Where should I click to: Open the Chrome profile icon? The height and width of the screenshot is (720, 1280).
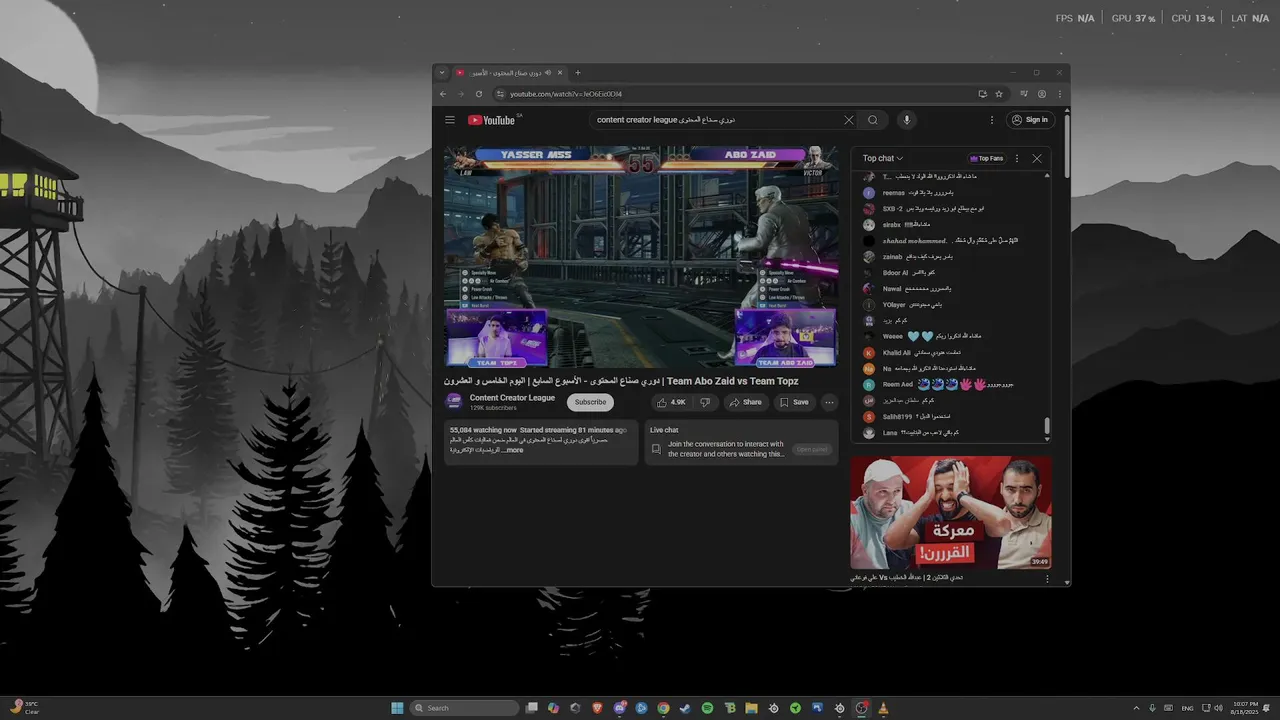tap(1042, 94)
